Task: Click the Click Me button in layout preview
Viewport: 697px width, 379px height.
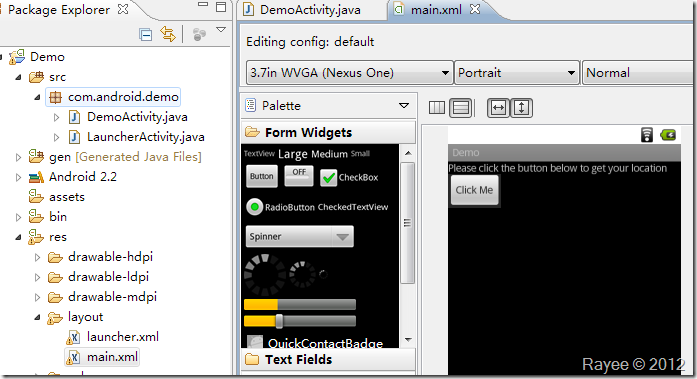Action: (474, 190)
